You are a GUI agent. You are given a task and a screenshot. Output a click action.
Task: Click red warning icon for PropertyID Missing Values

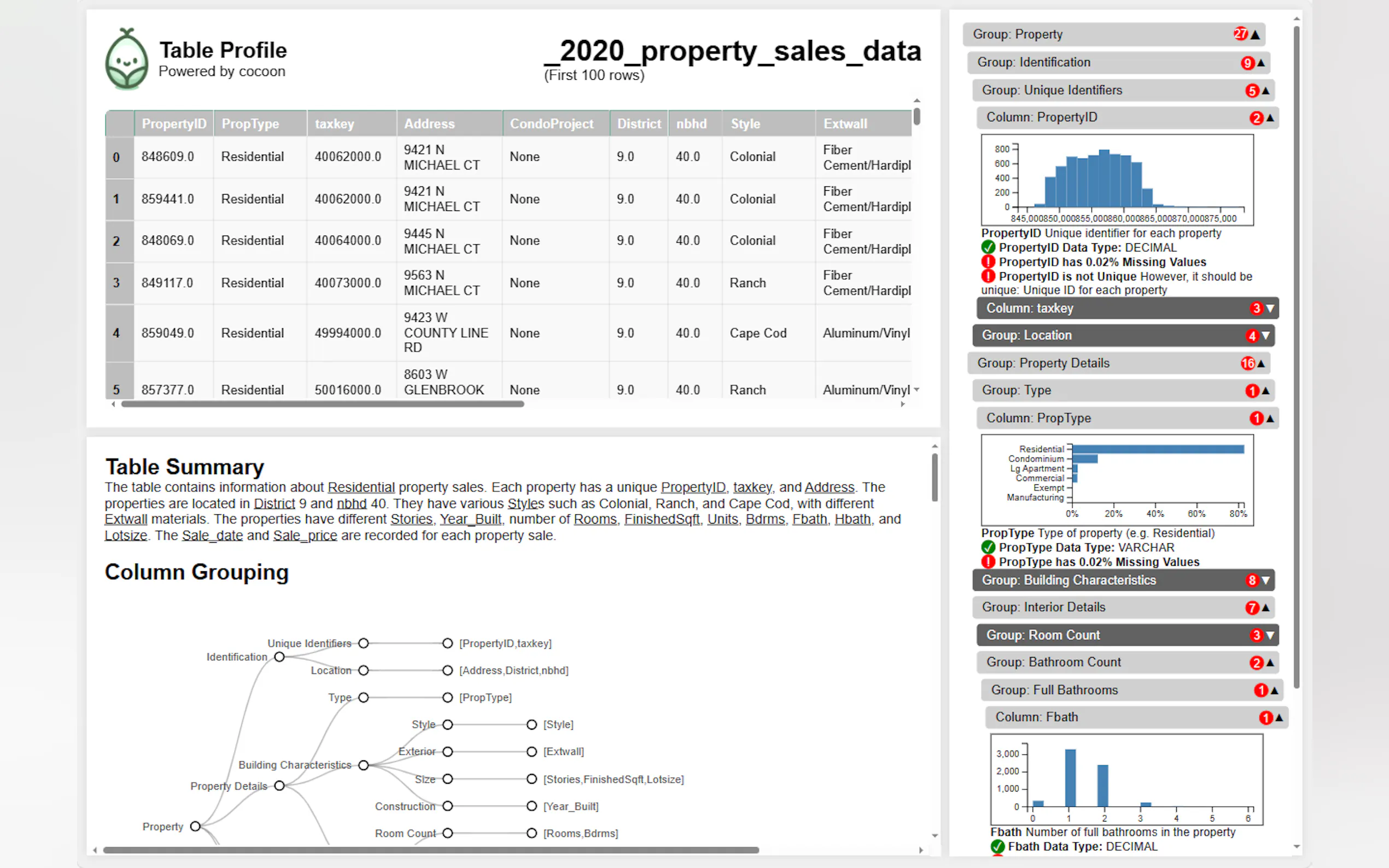[x=988, y=262]
